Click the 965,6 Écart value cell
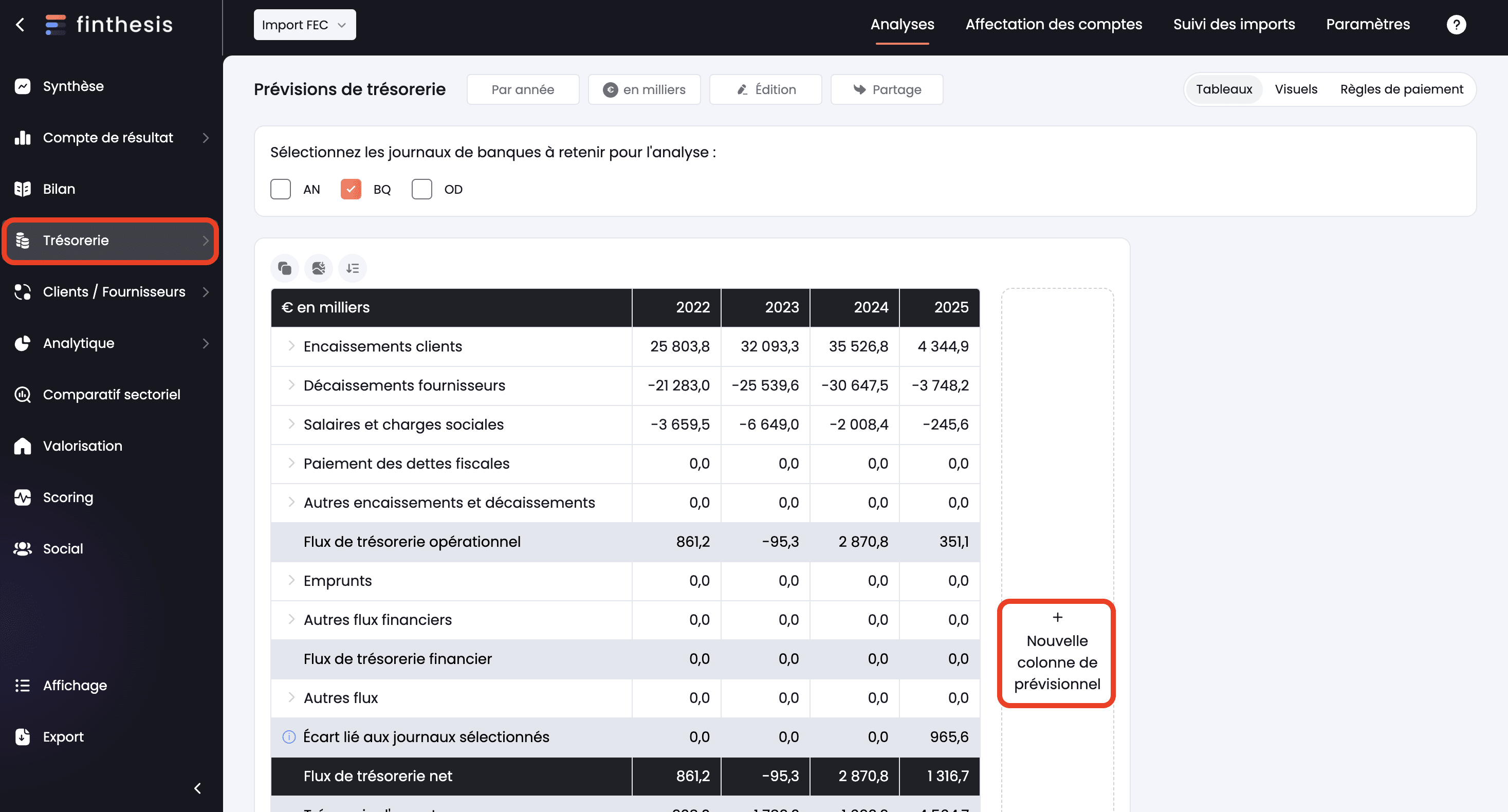 (949, 737)
